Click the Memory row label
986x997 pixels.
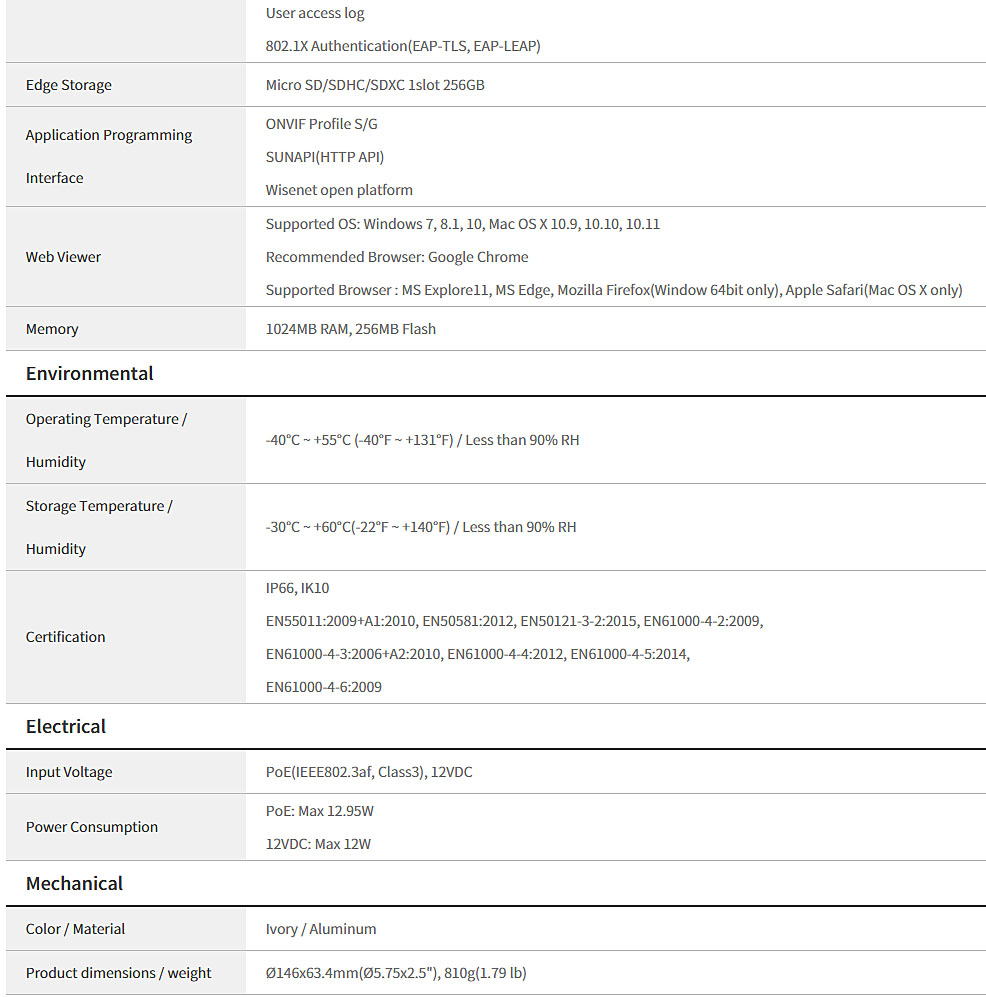(52, 329)
